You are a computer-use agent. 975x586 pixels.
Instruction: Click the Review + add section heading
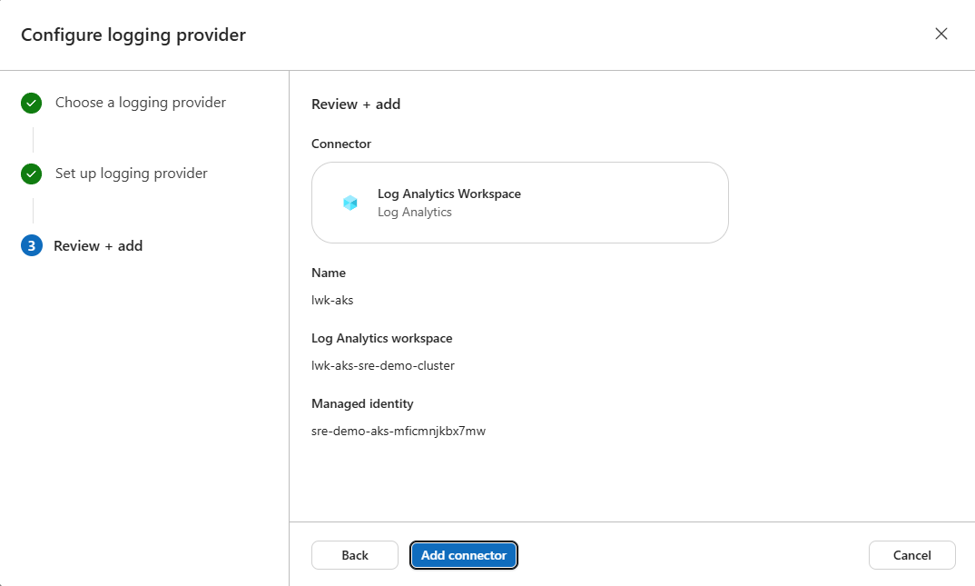pyautogui.click(x=356, y=104)
